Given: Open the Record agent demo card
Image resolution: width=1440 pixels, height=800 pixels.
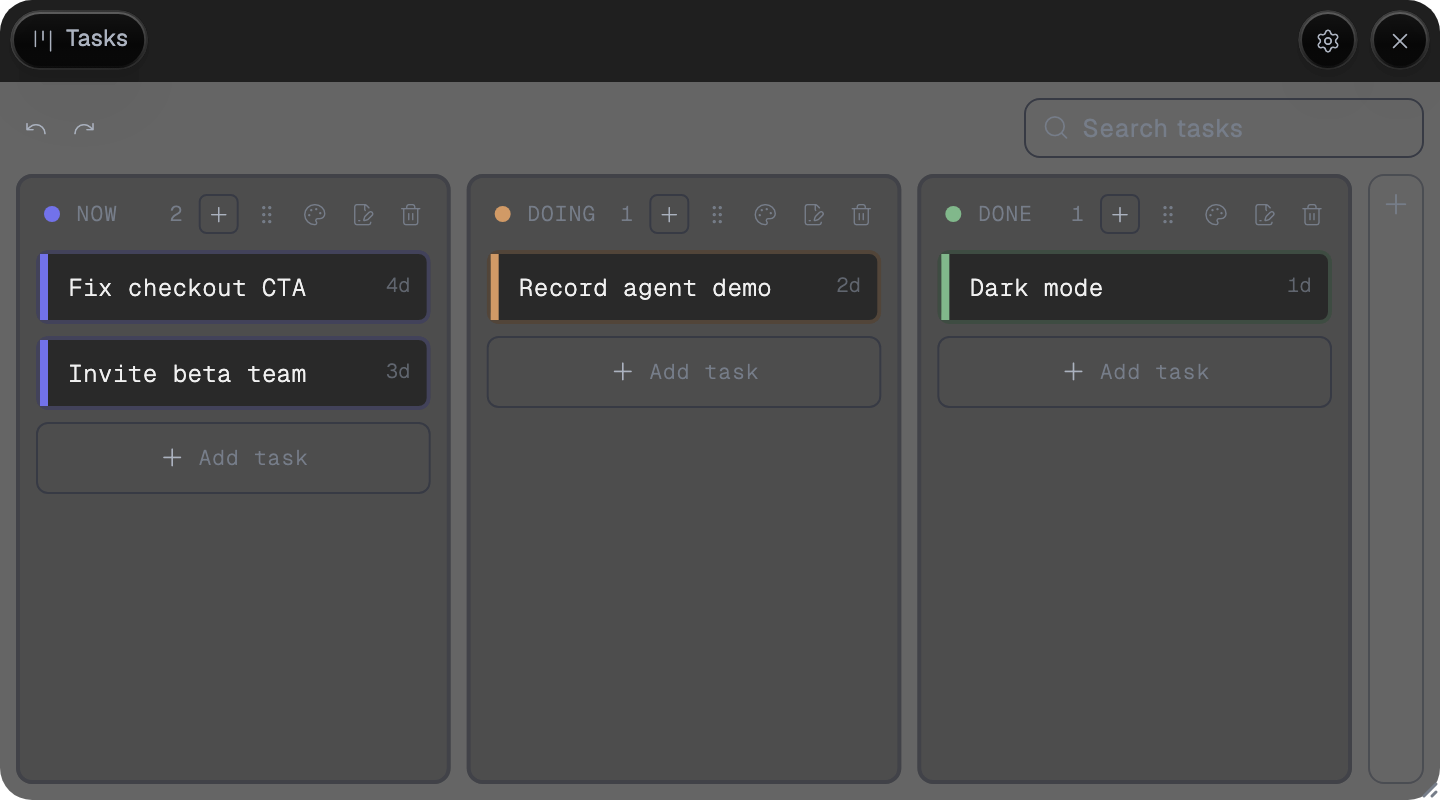Looking at the screenshot, I should [684, 287].
